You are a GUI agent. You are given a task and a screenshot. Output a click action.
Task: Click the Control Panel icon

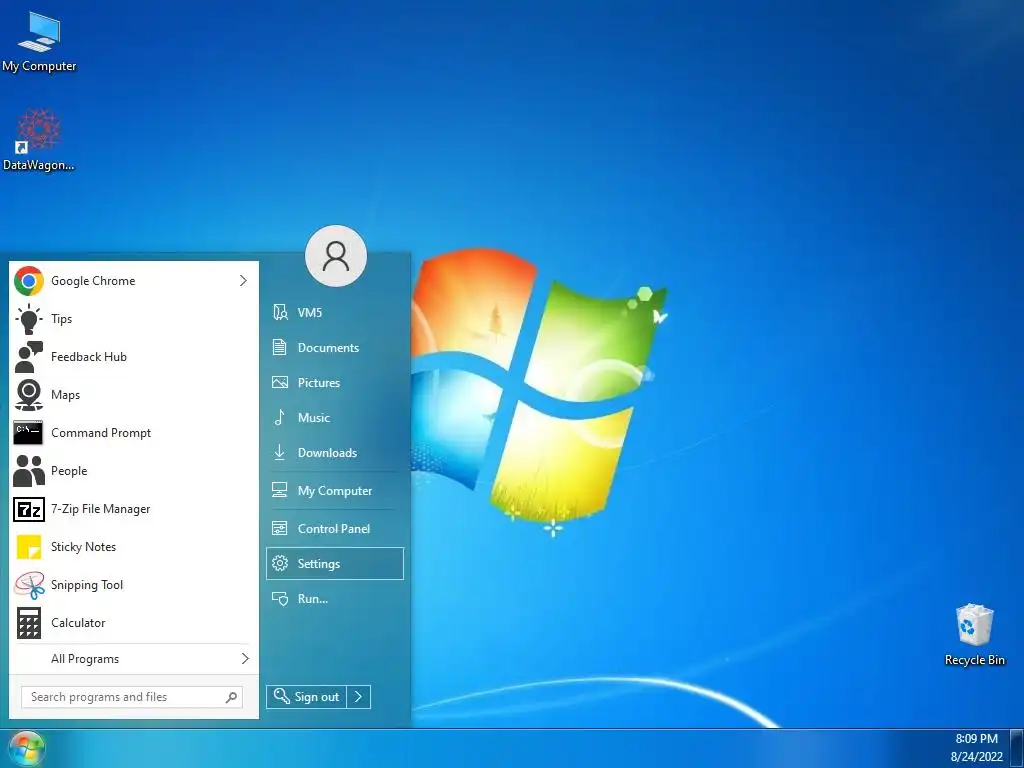click(280, 528)
